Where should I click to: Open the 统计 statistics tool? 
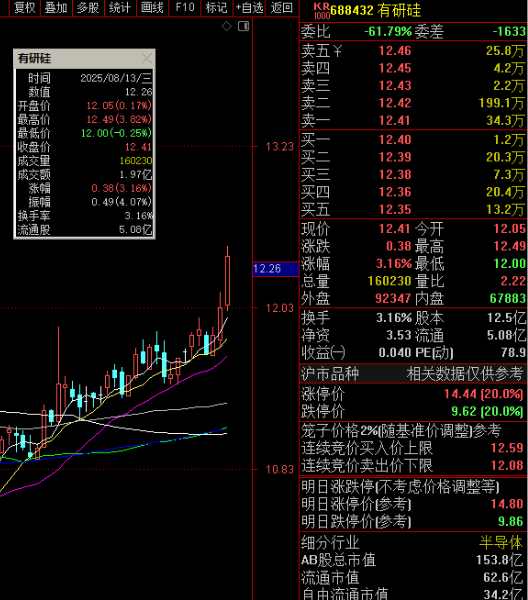pyautogui.click(x=120, y=8)
